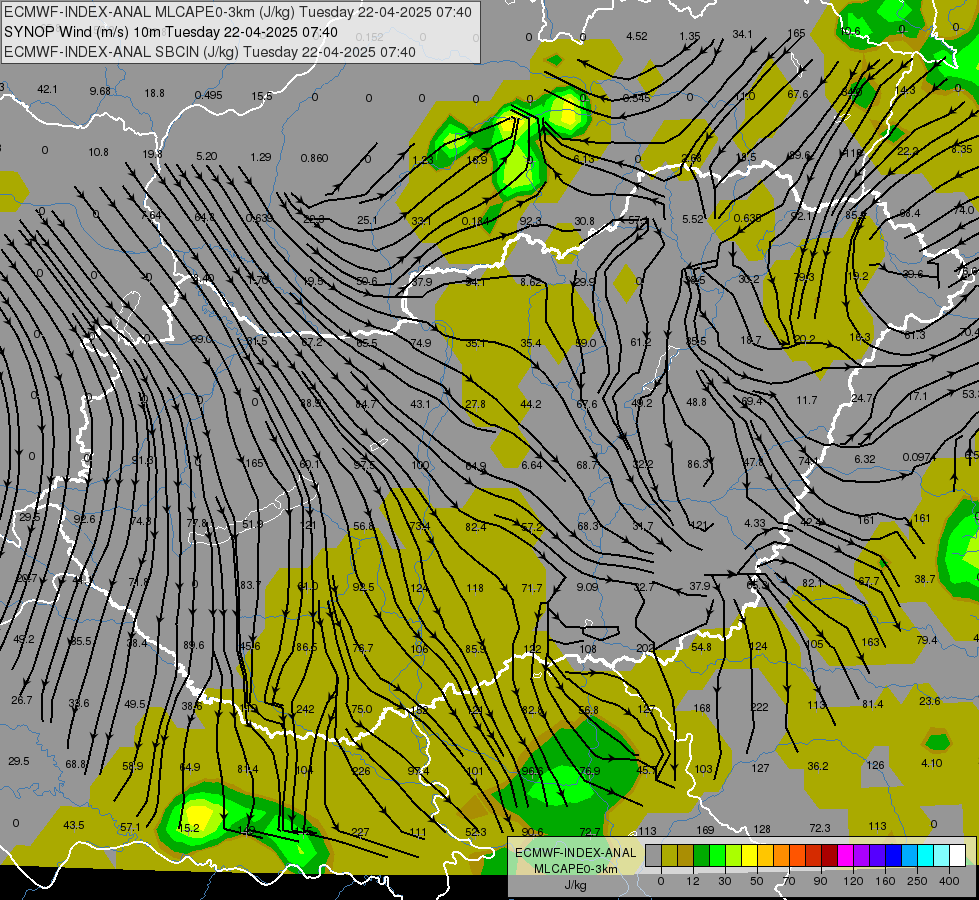Click the ECMWF-INDEX-ANAL MLCAPE0-3km header line
This screenshot has width=979, height=900.
[x=238, y=12]
